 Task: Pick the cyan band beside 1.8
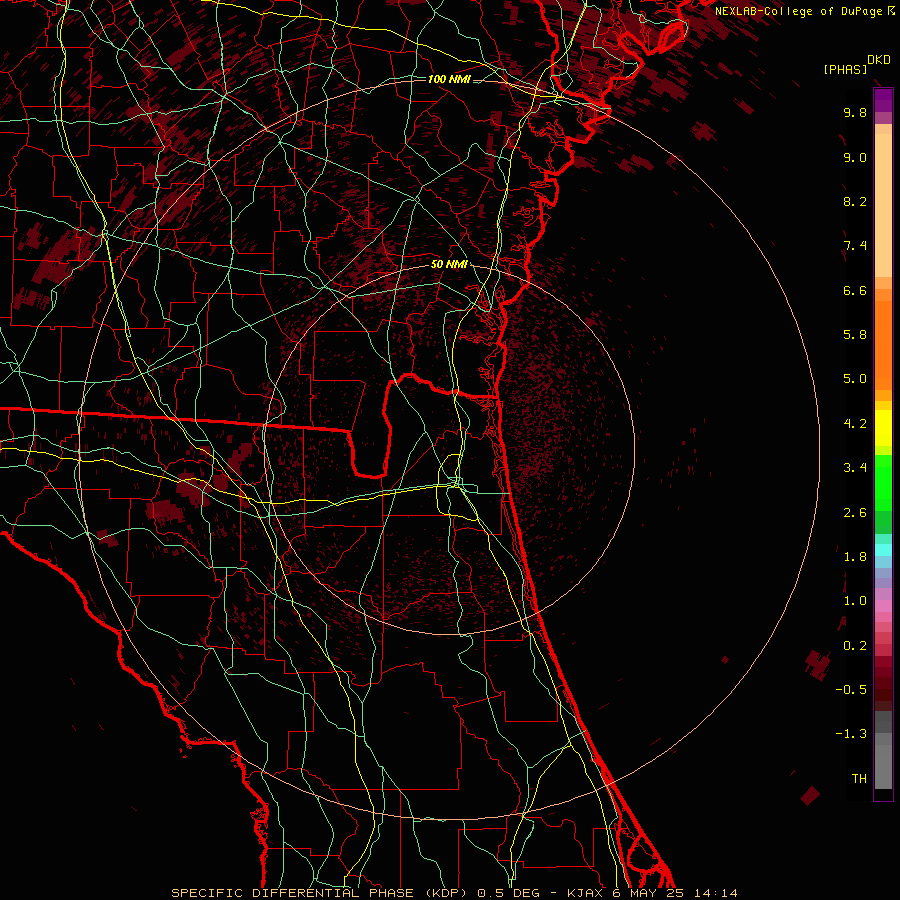coord(883,550)
